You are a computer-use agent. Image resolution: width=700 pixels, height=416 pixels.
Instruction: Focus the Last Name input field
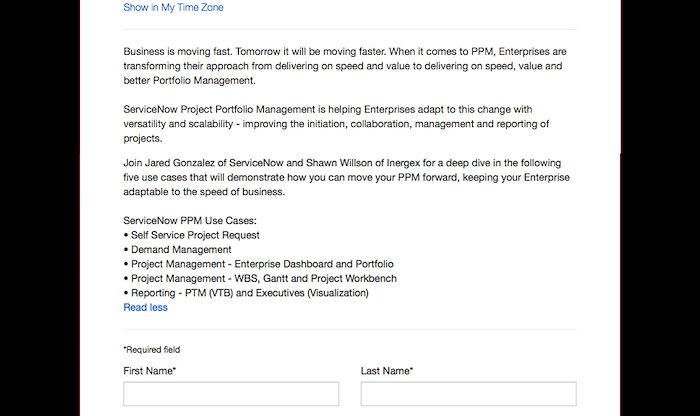click(x=469, y=394)
